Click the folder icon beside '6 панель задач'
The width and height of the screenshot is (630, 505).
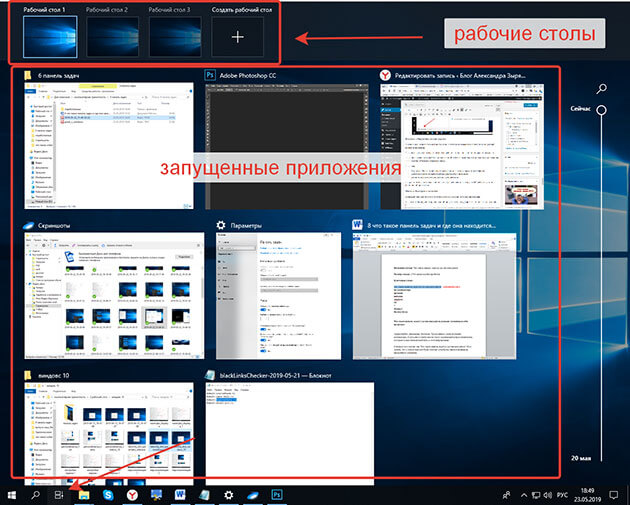(x=28, y=75)
